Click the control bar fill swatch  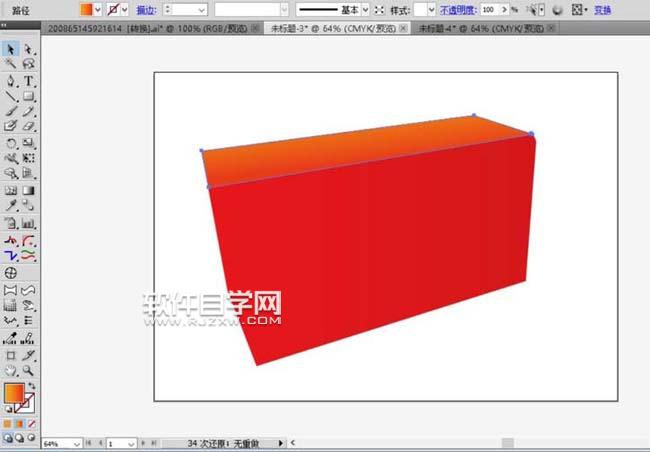coord(86,9)
